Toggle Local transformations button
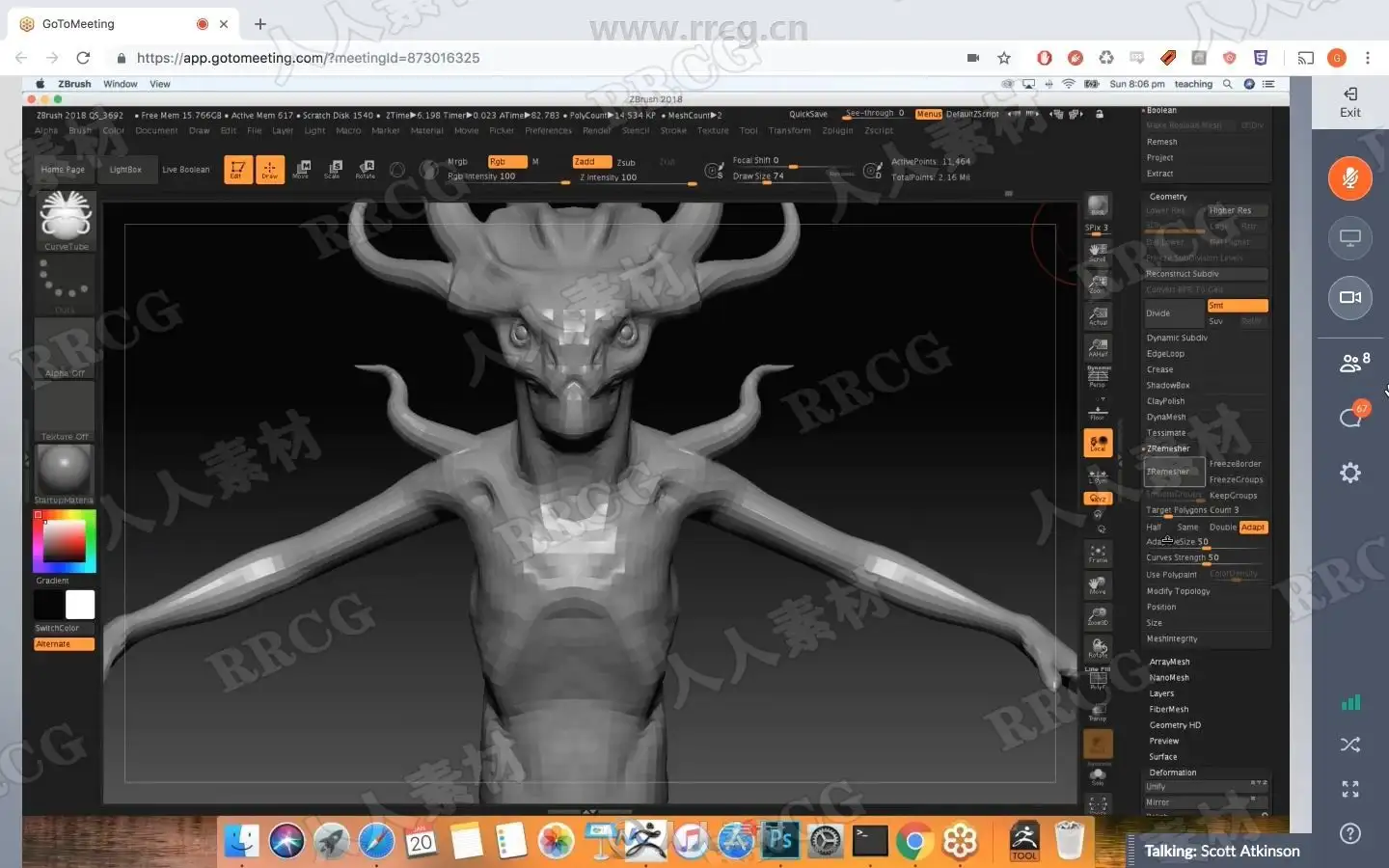Screen dimensions: 1389x868 [1098, 443]
